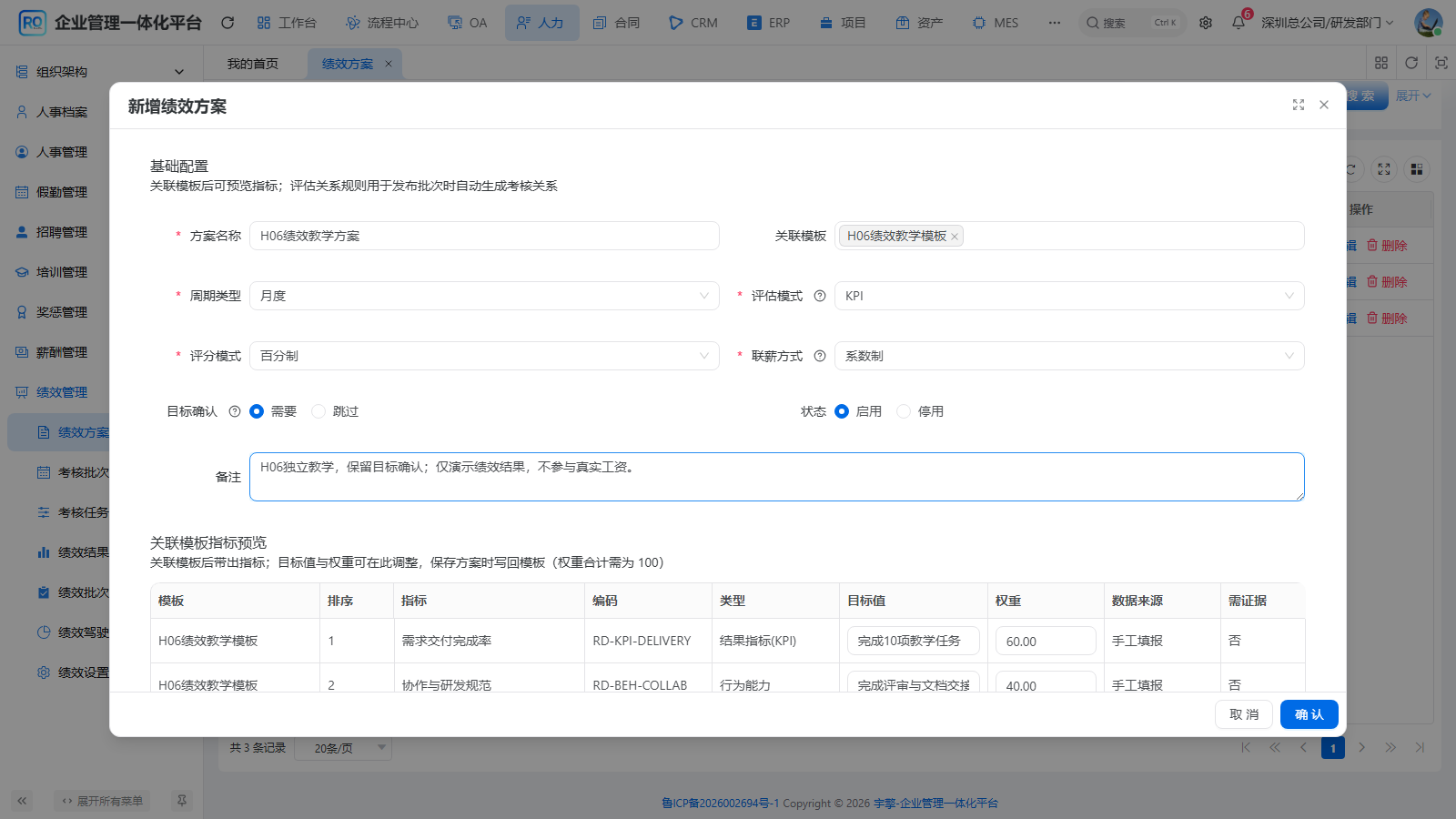The image size is (1456, 819).
Task: Click the 备注 textarea
Action: tap(777, 477)
